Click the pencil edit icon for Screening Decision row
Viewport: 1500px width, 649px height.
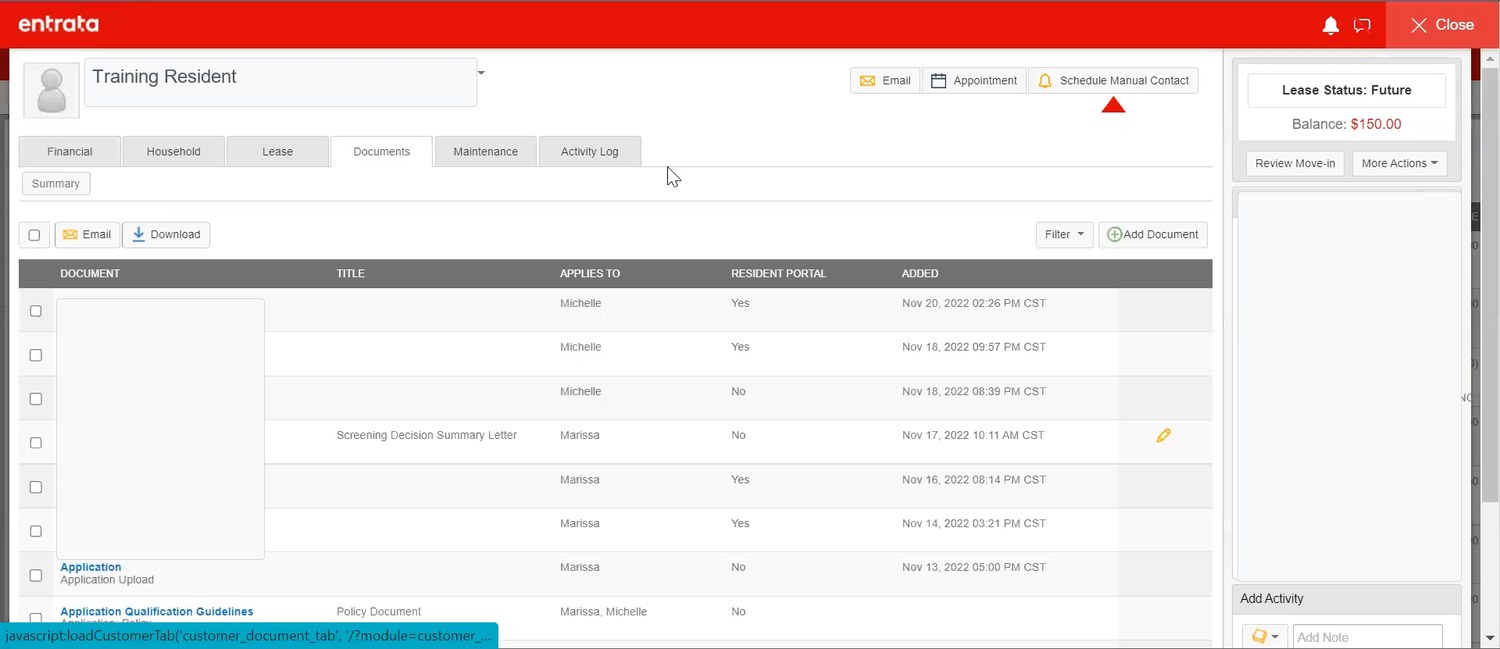point(1163,435)
